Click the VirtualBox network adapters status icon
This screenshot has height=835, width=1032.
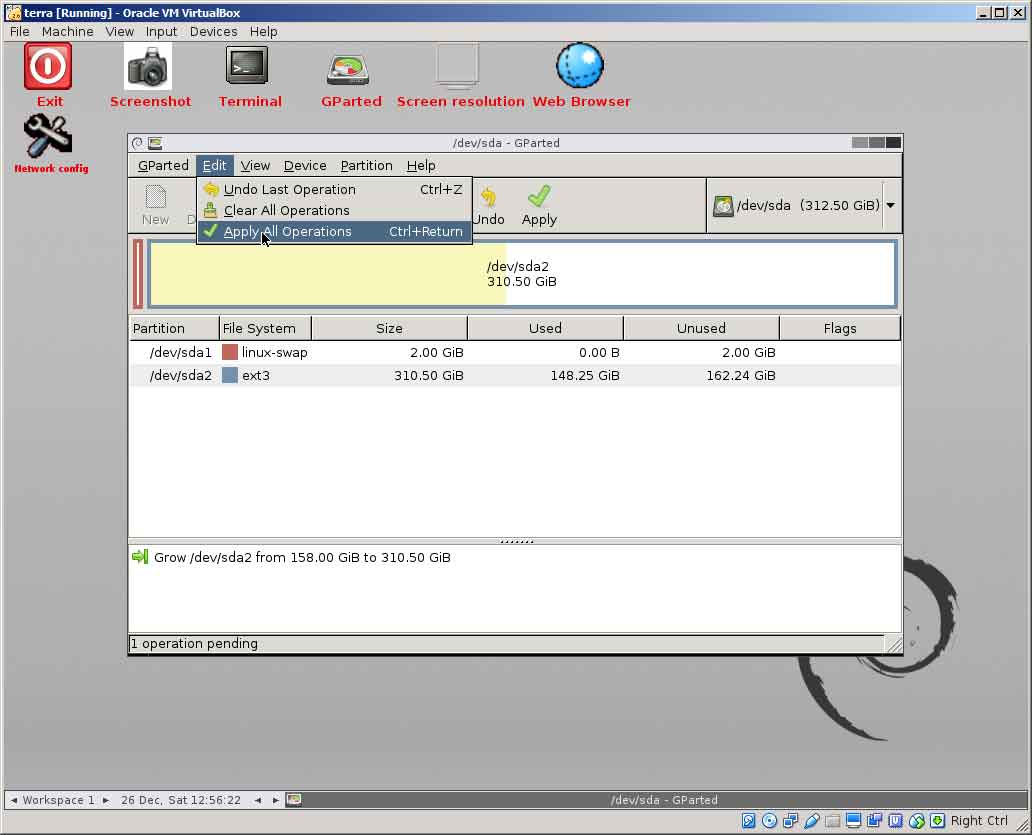[x=790, y=821]
